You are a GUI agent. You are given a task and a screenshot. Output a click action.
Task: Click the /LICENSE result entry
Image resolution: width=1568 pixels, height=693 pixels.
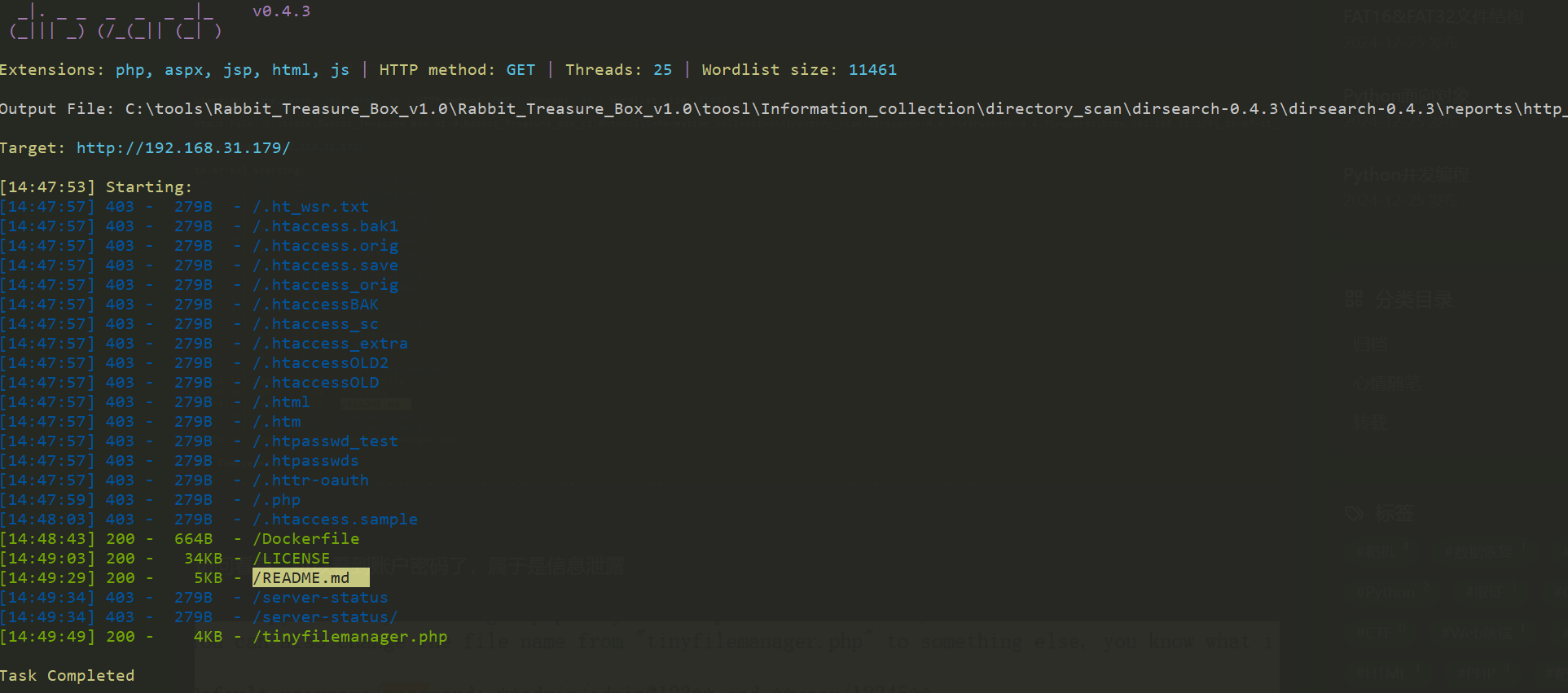292,559
